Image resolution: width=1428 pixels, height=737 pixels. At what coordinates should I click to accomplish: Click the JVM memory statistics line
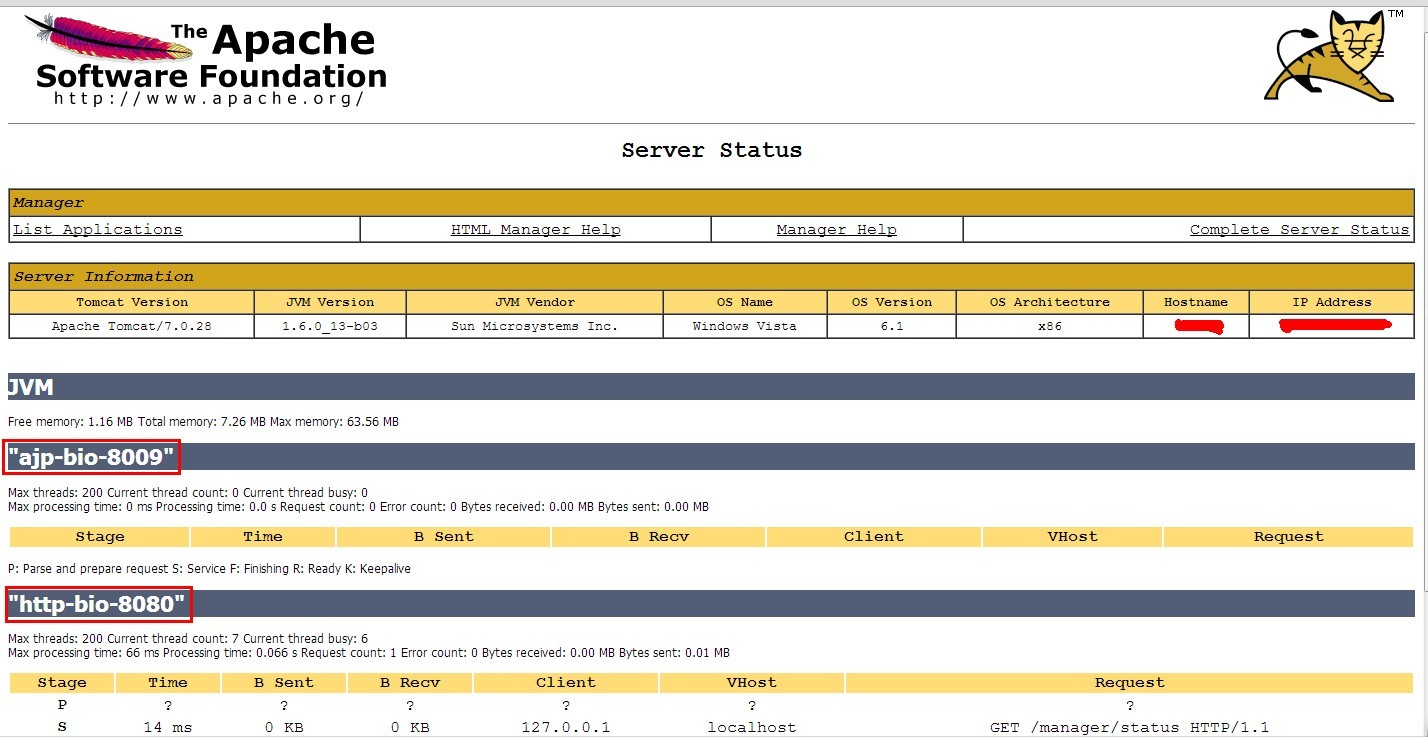click(x=203, y=422)
